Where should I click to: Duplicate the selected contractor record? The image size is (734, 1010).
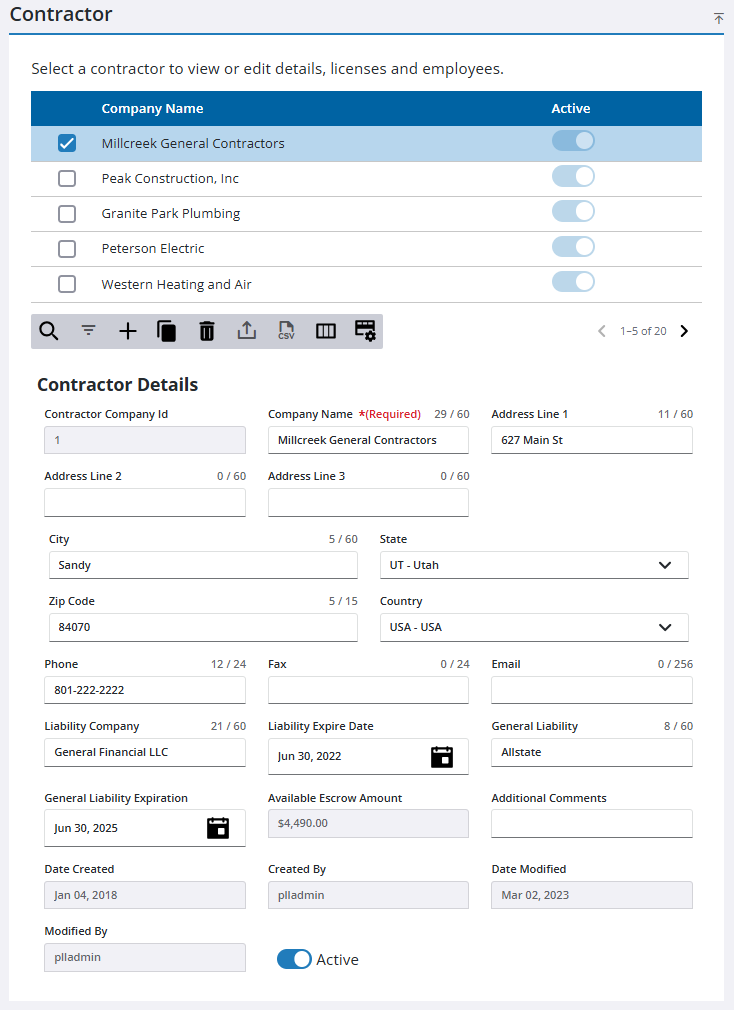tap(166, 330)
